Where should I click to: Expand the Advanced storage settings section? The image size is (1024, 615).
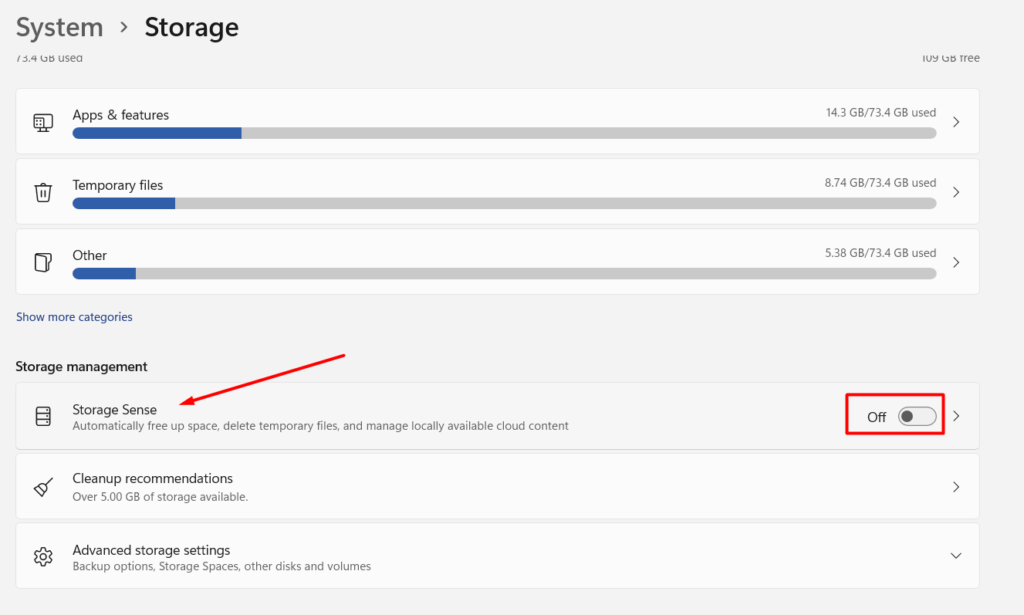coord(955,555)
